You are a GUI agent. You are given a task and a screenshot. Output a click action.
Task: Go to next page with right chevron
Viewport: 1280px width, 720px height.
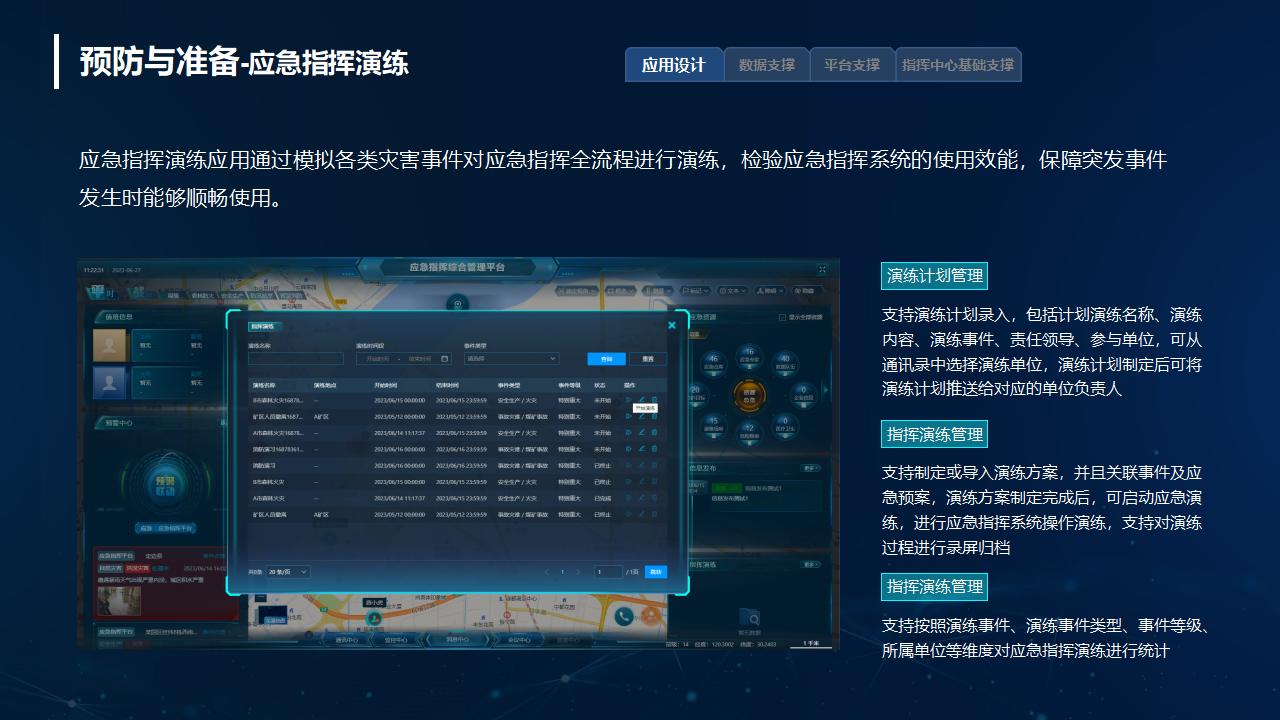tap(577, 572)
